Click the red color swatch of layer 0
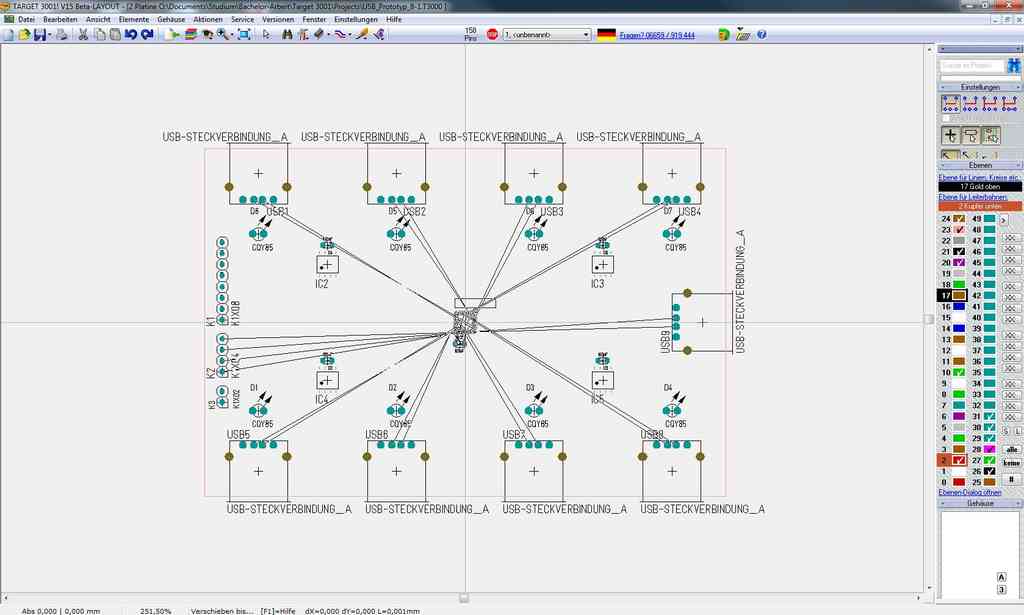 tap(959, 482)
